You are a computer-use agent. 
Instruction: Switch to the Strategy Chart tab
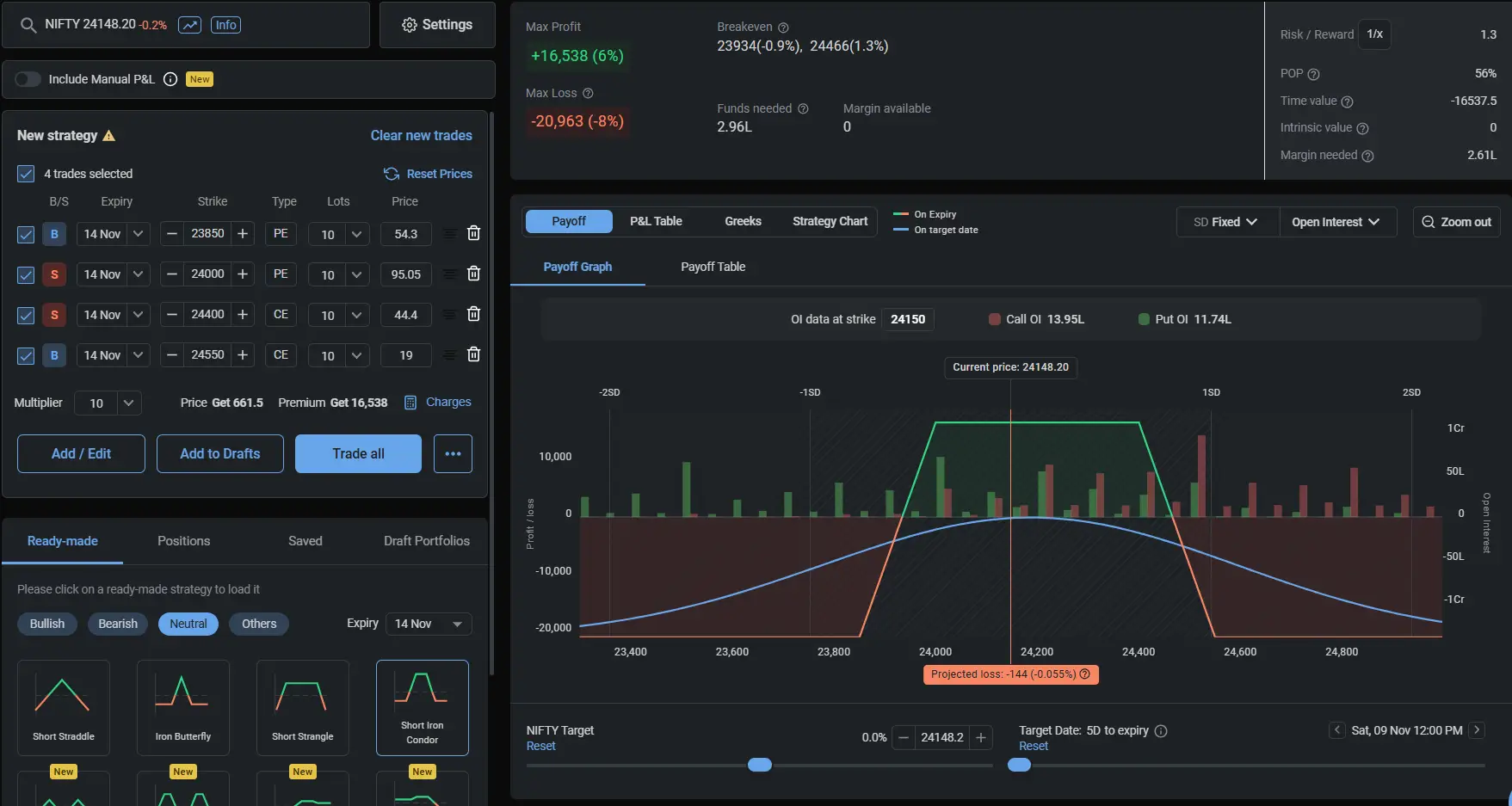tap(830, 221)
